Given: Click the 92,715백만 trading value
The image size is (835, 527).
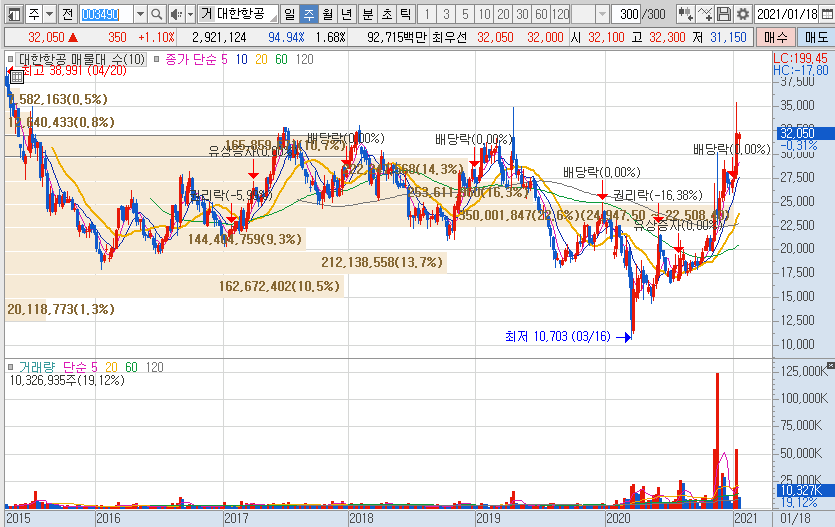Looking at the screenshot, I should coord(397,37).
